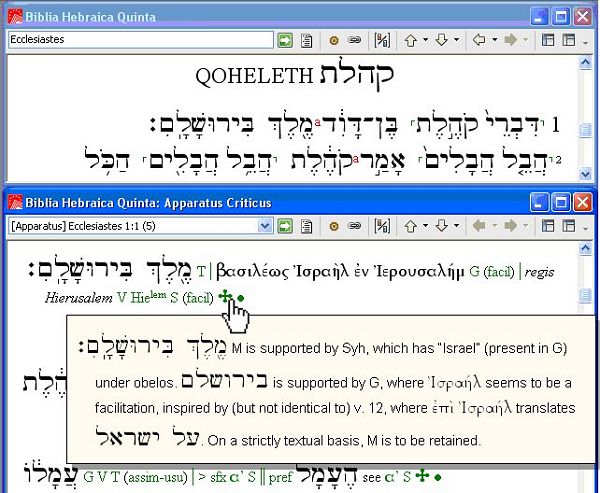
Task: Click the green dot after S (facil) cross
Action: coord(241,298)
